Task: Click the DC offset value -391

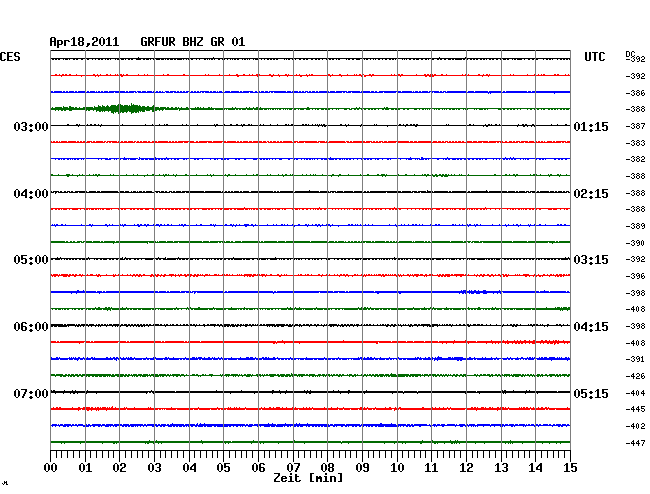Action: click(635, 359)
